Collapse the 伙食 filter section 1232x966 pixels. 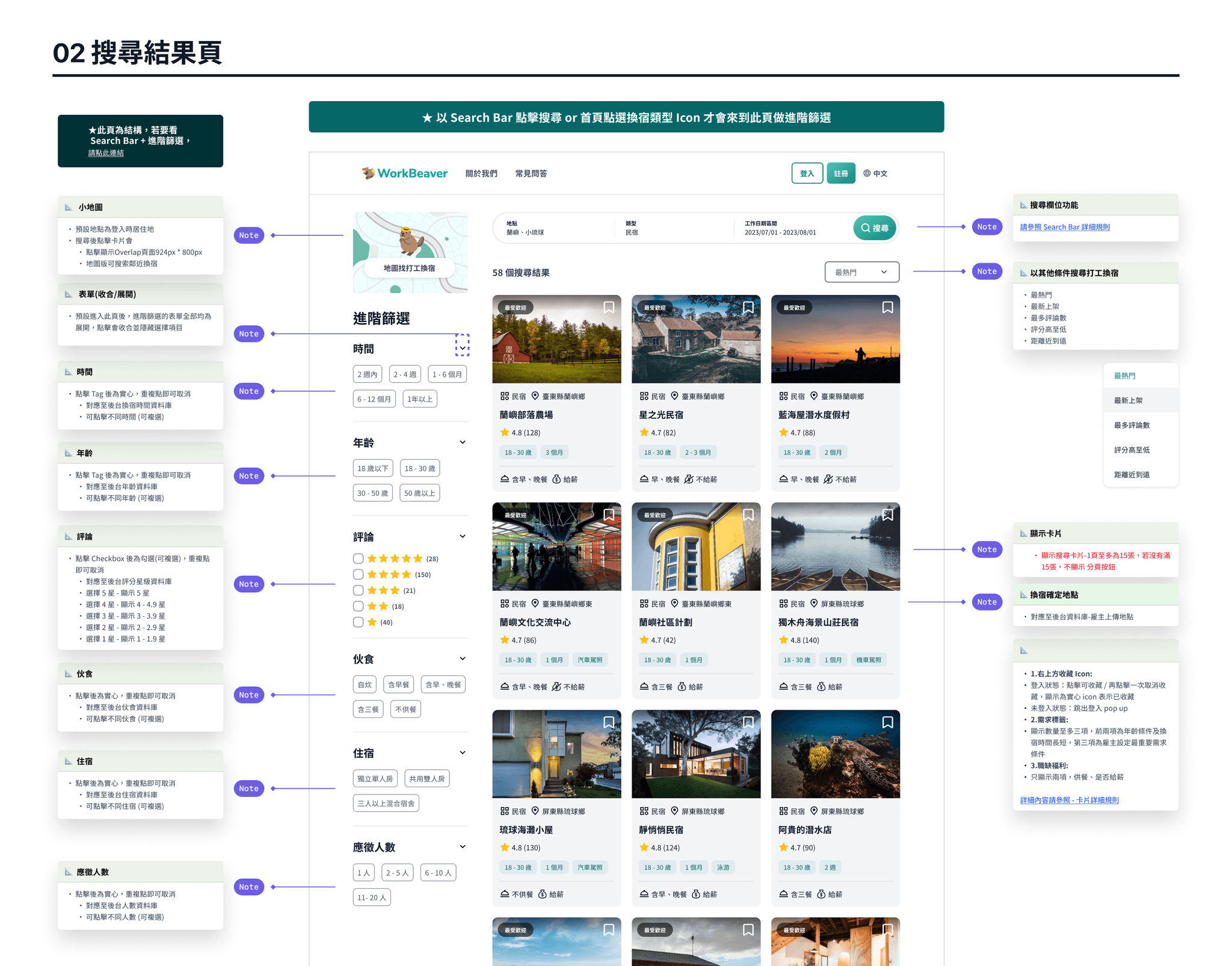462,658
